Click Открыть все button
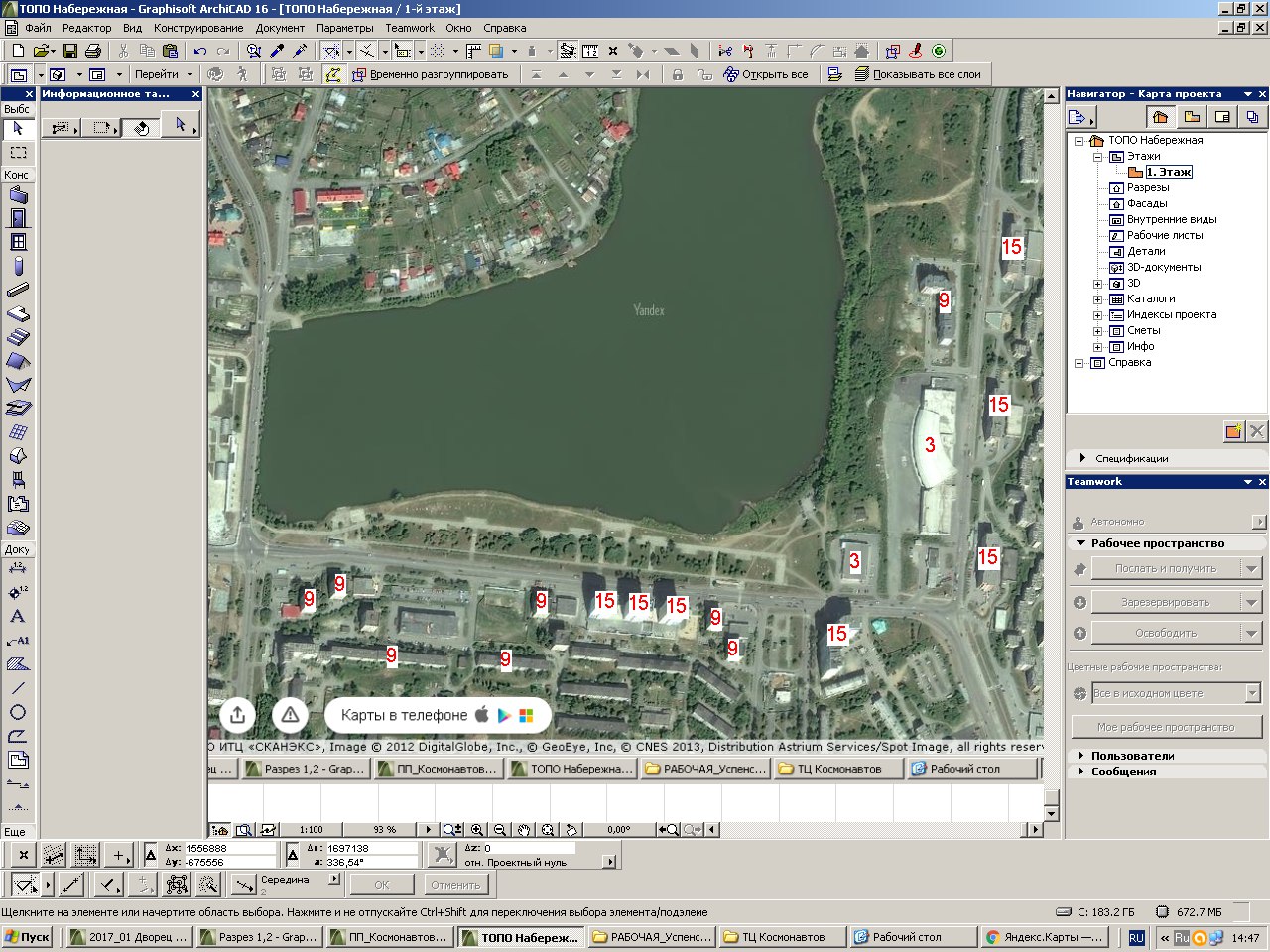The width and height of the screenshot is (1270, 952). coord(766,74)
